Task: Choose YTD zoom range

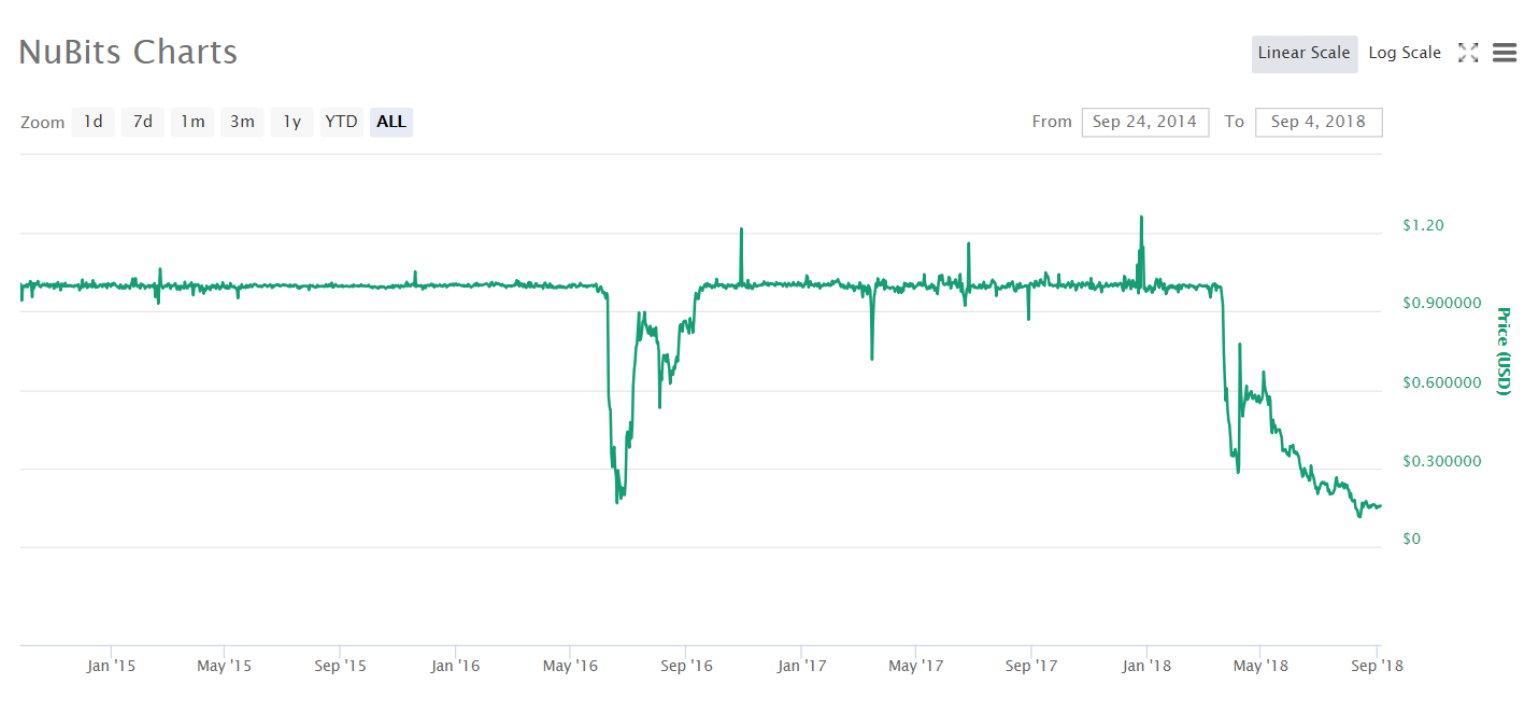Action: tap(341, 122)
